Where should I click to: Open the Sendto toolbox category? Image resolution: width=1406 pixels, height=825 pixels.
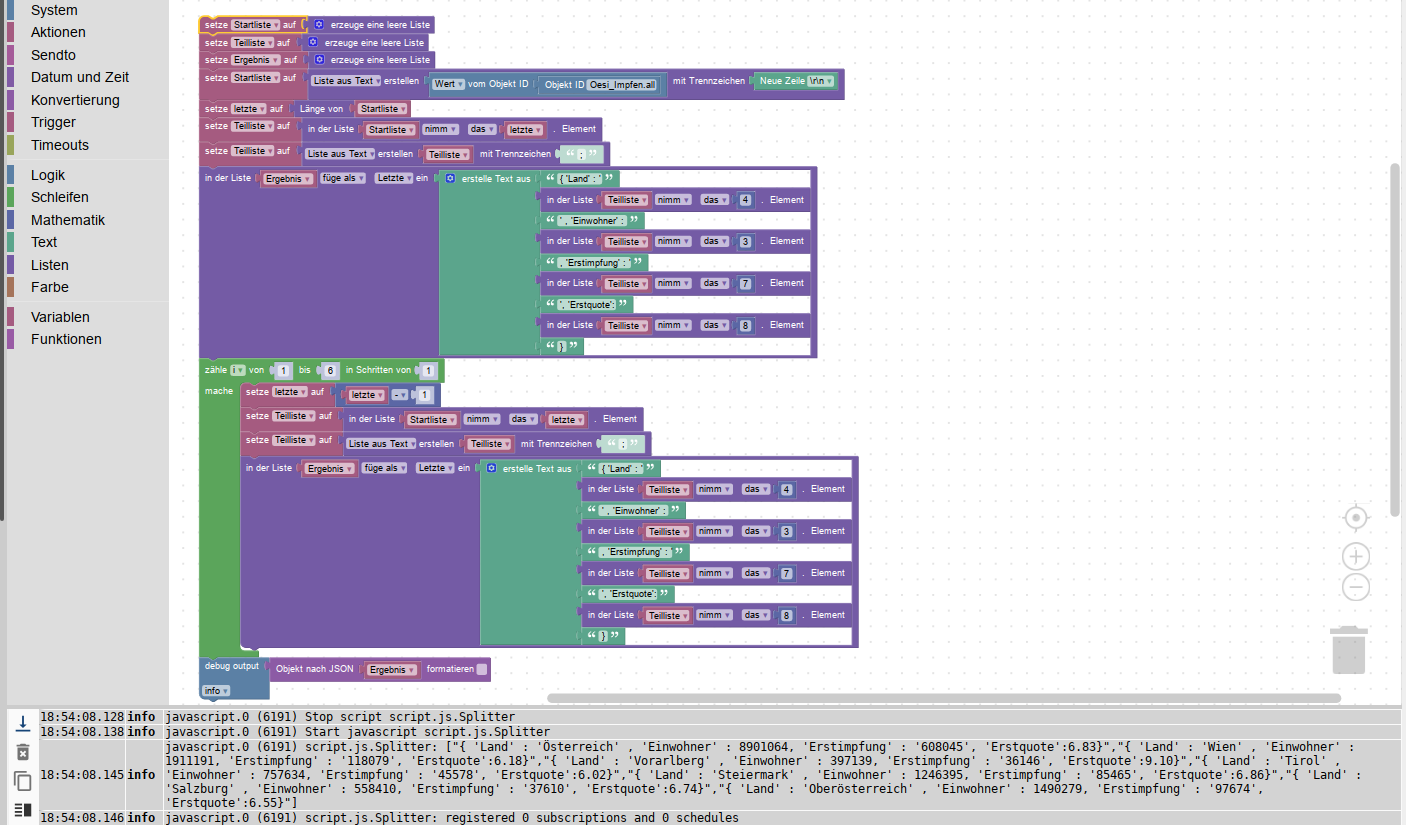click(x=53, y=55)
